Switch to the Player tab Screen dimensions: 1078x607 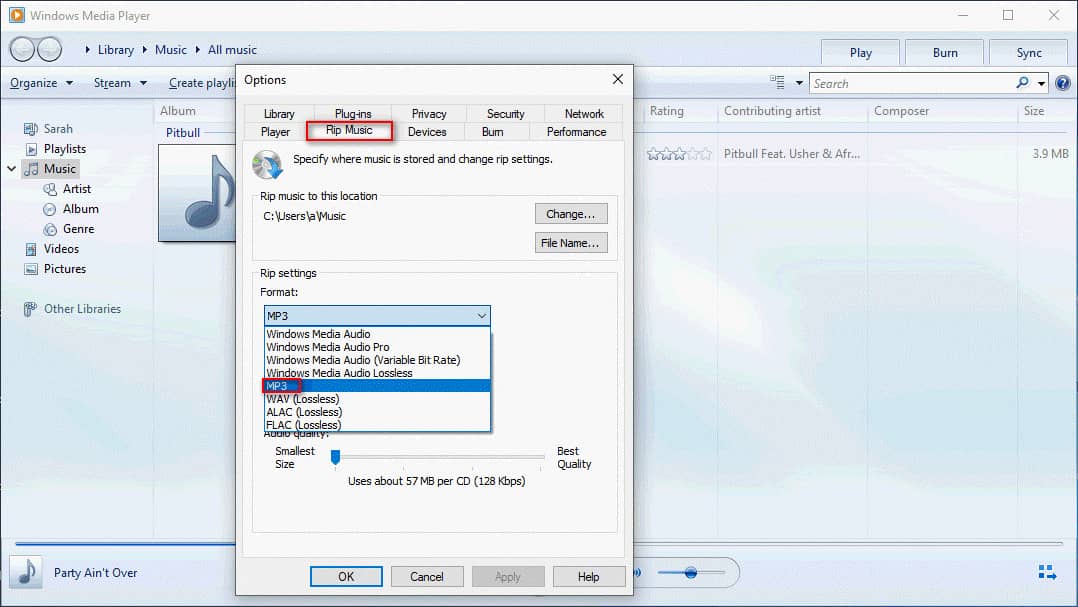(x=275, y=131)
